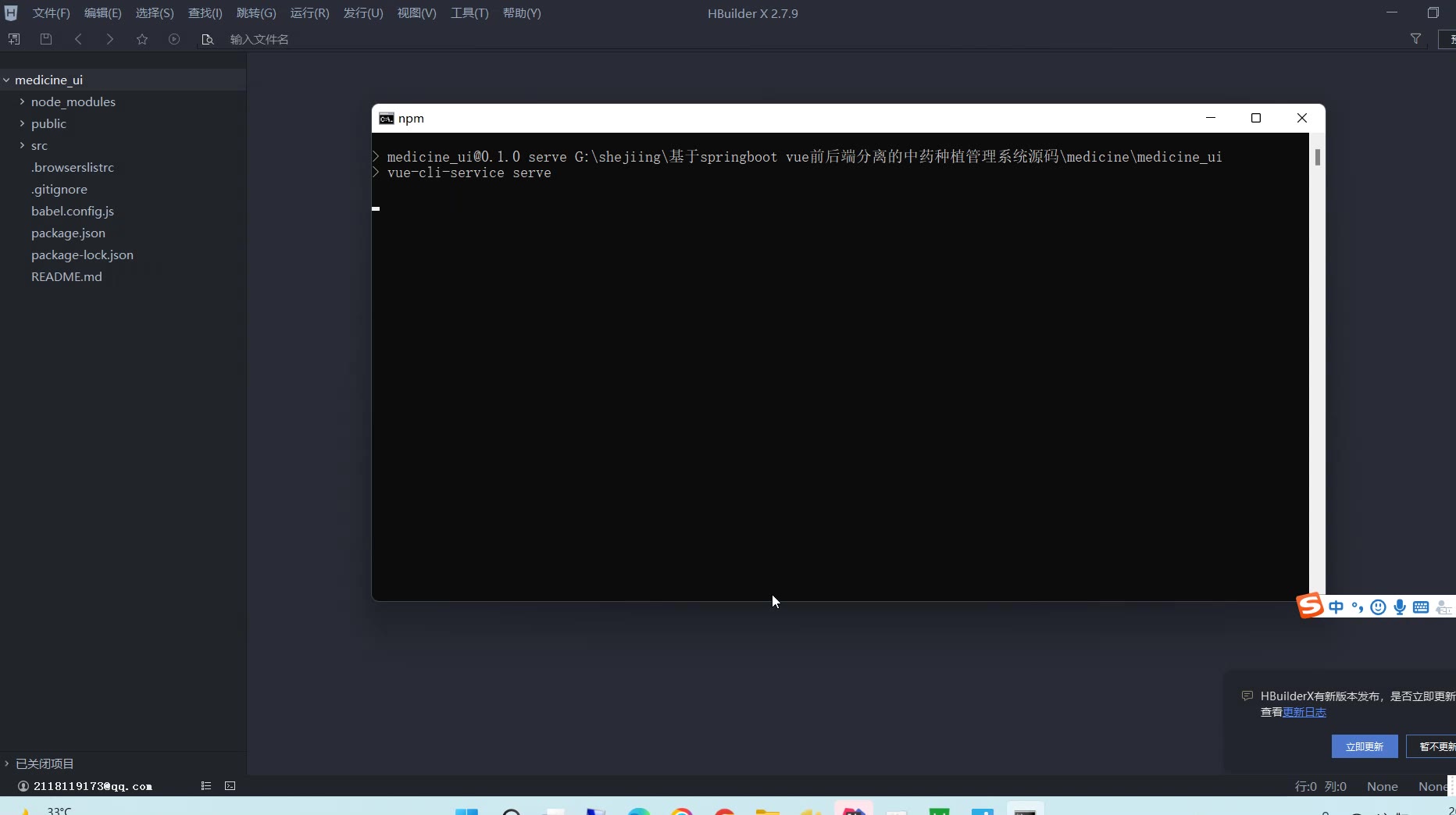Click the Sogou input method S logo

tap(1311, 606)
